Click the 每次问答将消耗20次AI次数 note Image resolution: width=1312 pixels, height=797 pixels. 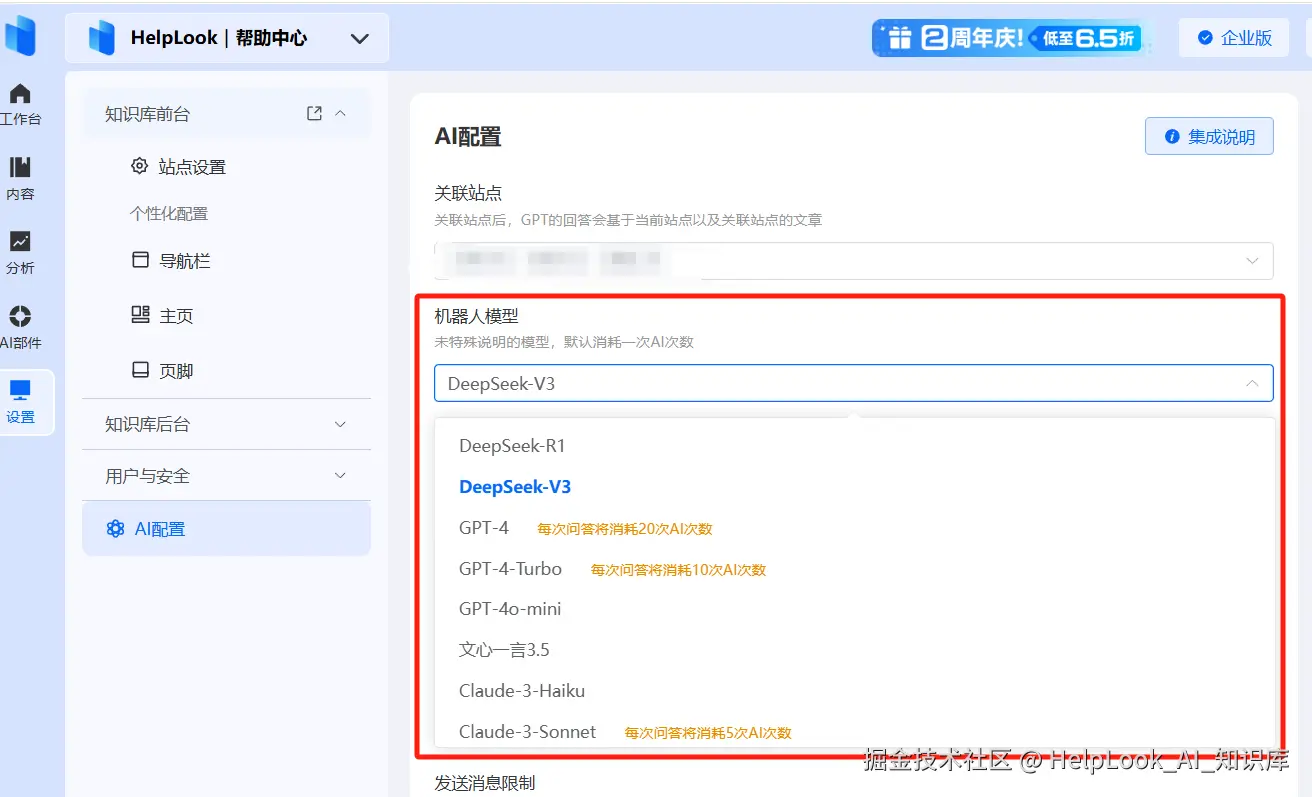[x=625, y=529]
